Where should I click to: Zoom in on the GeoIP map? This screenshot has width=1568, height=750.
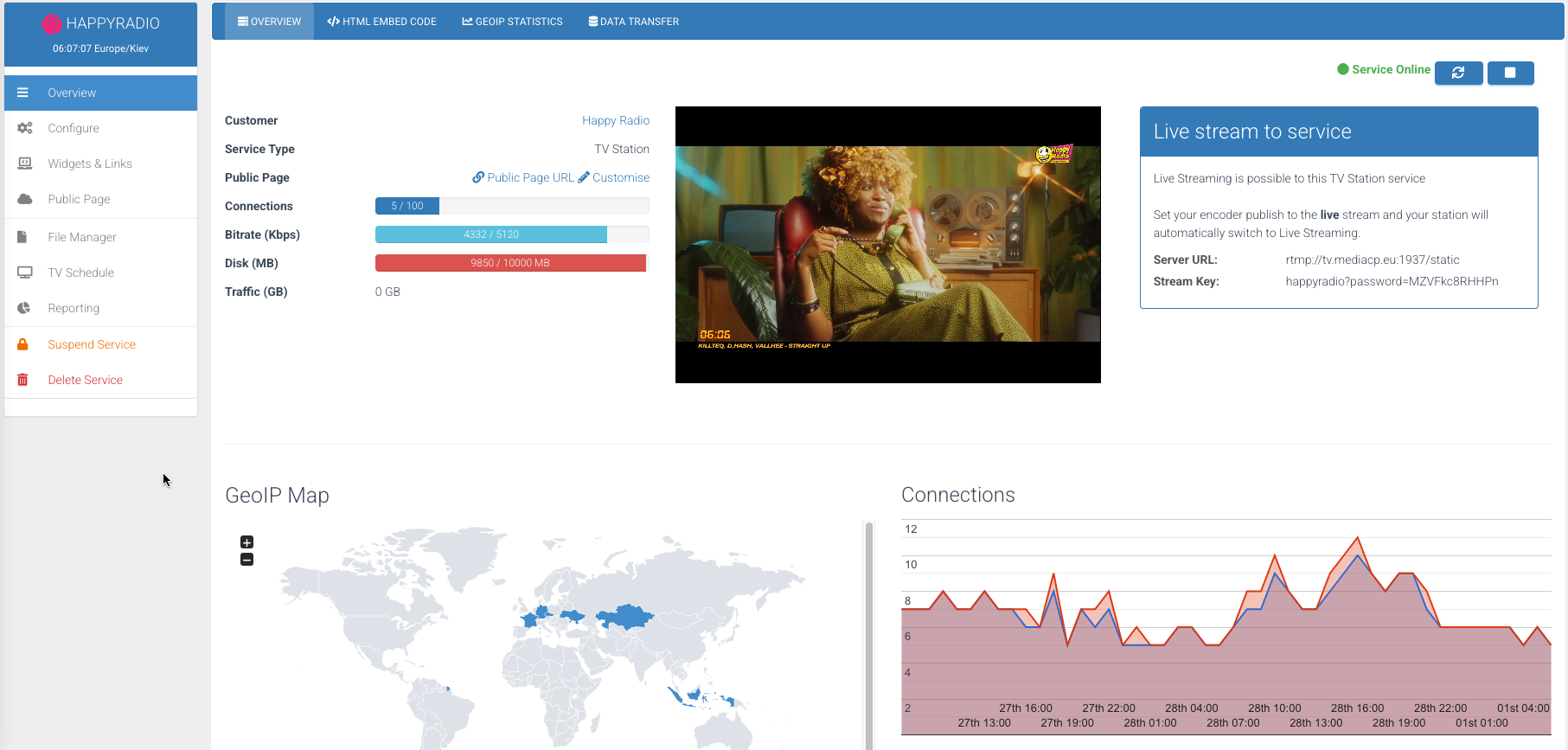246,542
